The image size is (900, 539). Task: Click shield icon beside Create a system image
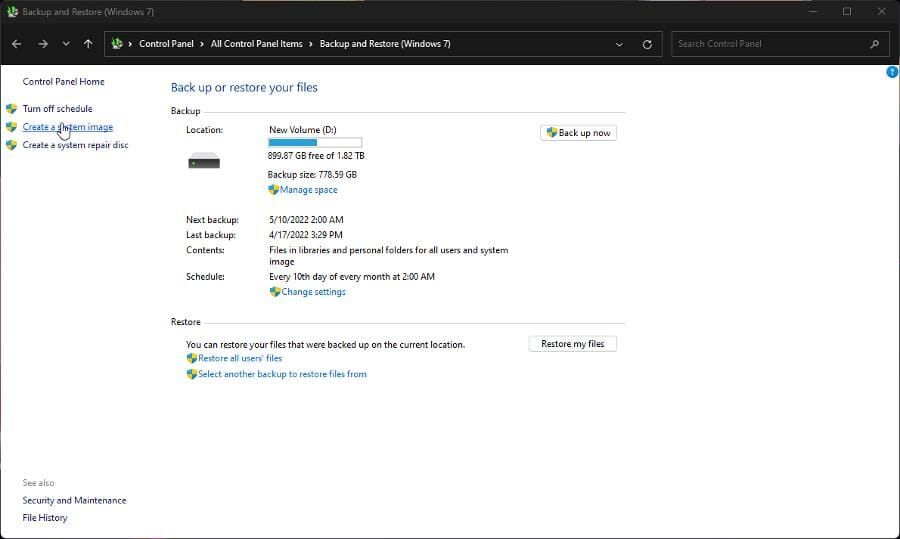[11, 127]
